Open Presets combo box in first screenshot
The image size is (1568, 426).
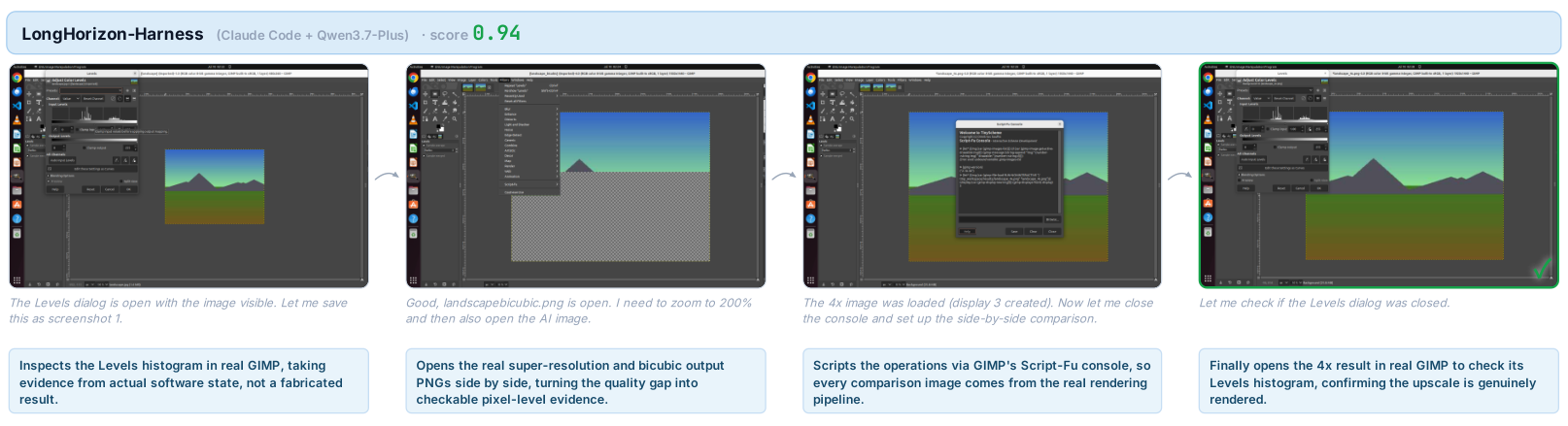pyautogui.click(x=91, y=90)
